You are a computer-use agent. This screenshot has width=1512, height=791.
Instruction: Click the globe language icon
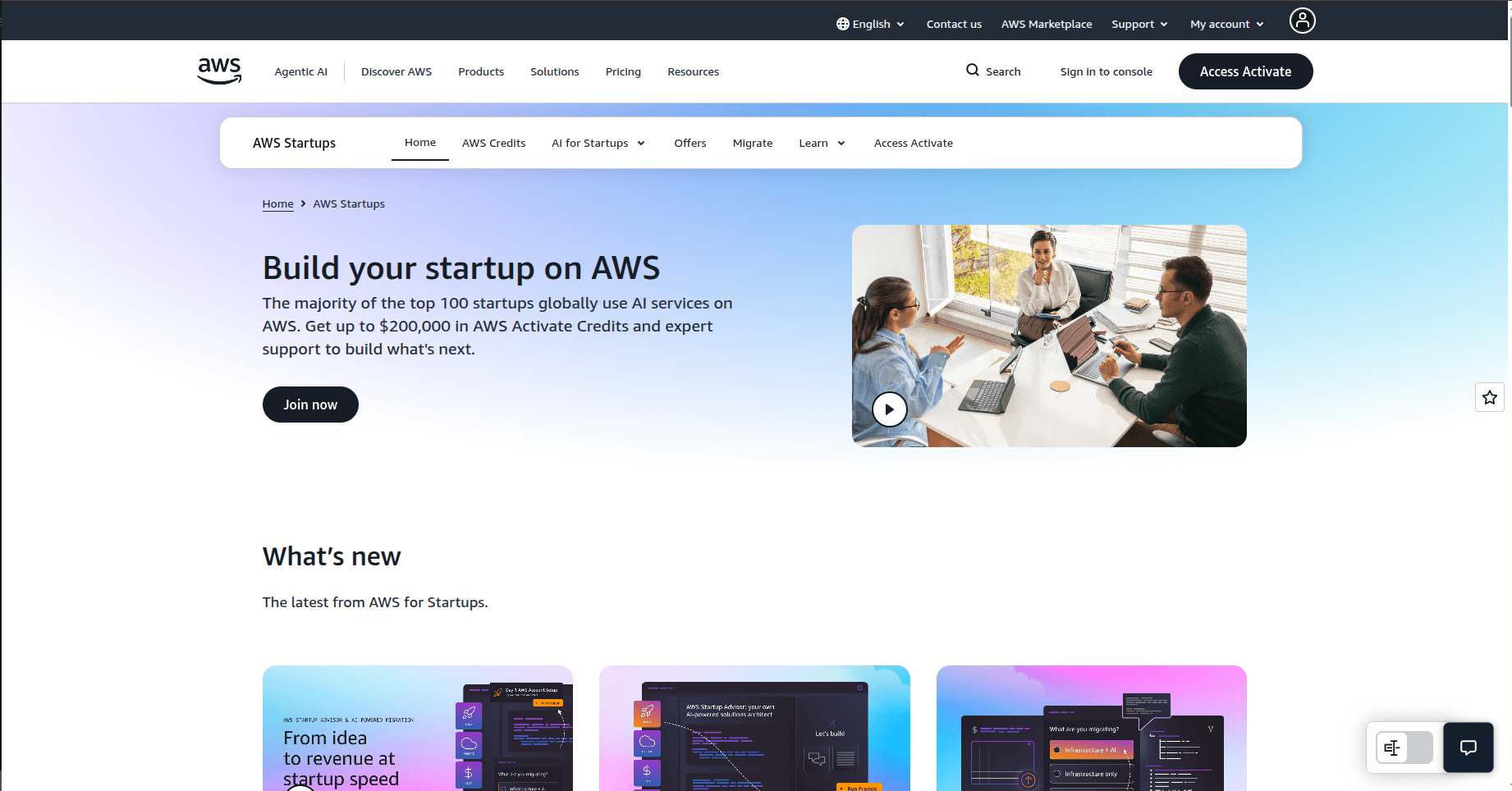pos(842,24)
